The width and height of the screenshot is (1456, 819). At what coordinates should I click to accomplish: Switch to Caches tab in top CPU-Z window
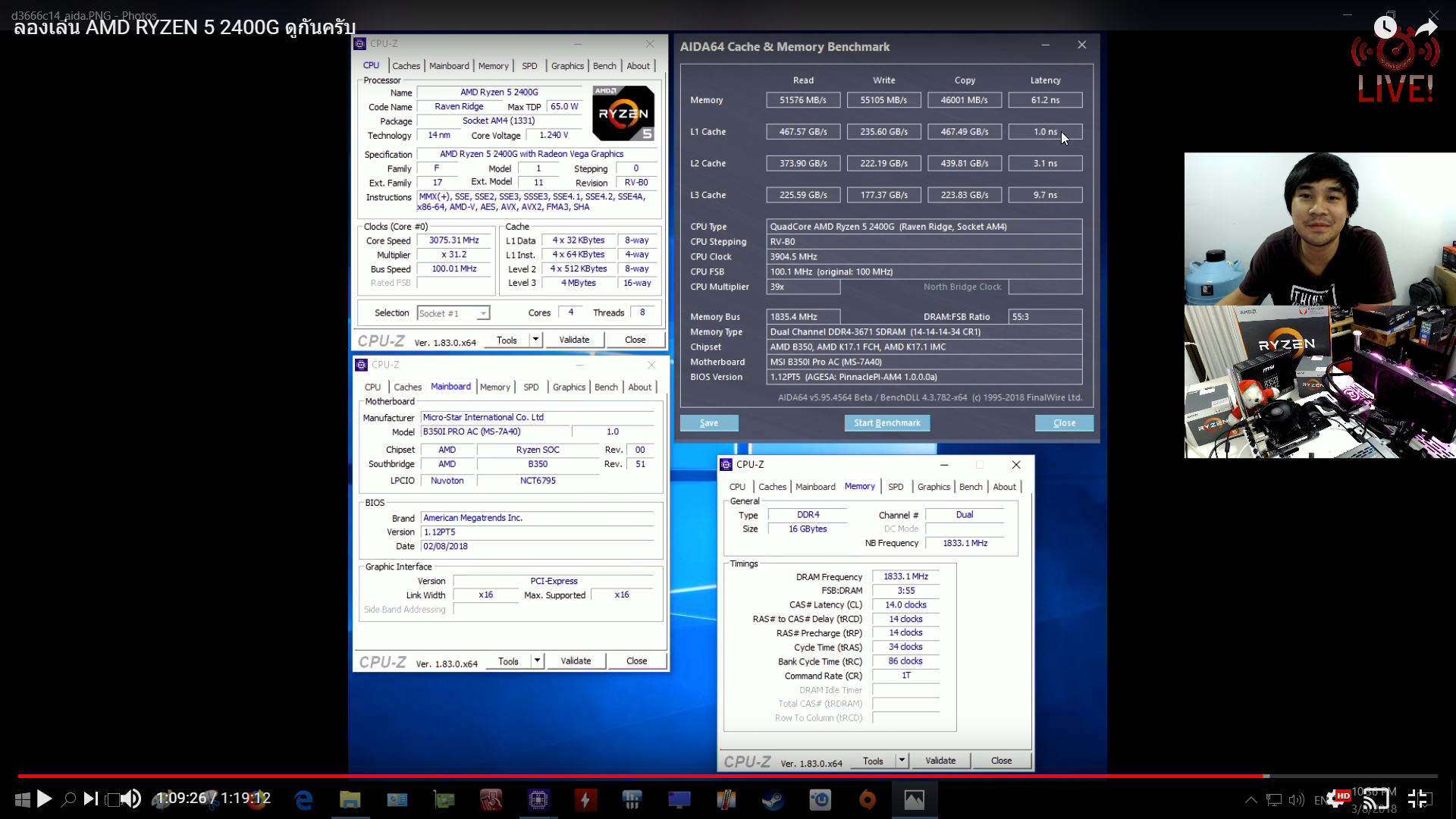pyautogui.click(x=406, y=66)
